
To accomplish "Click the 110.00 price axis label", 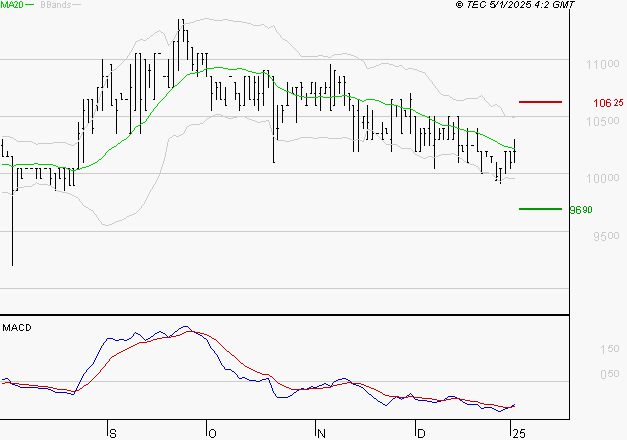I will tap(603, 64).
